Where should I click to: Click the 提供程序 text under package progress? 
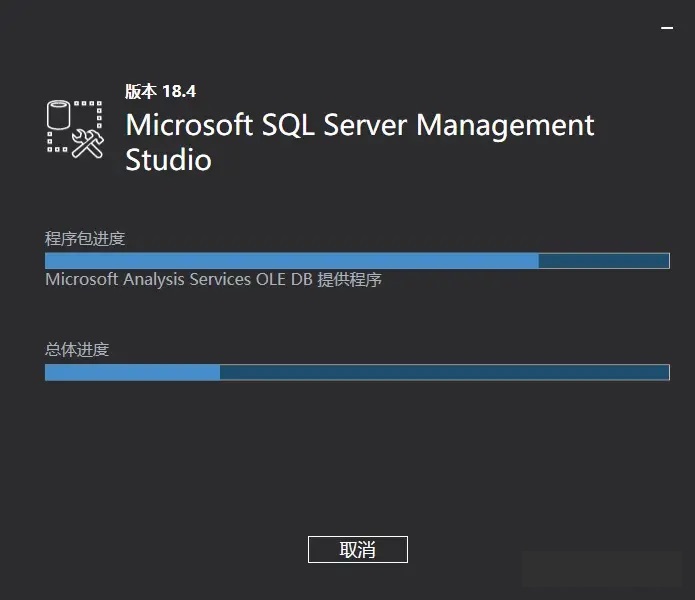click(349, 280)
